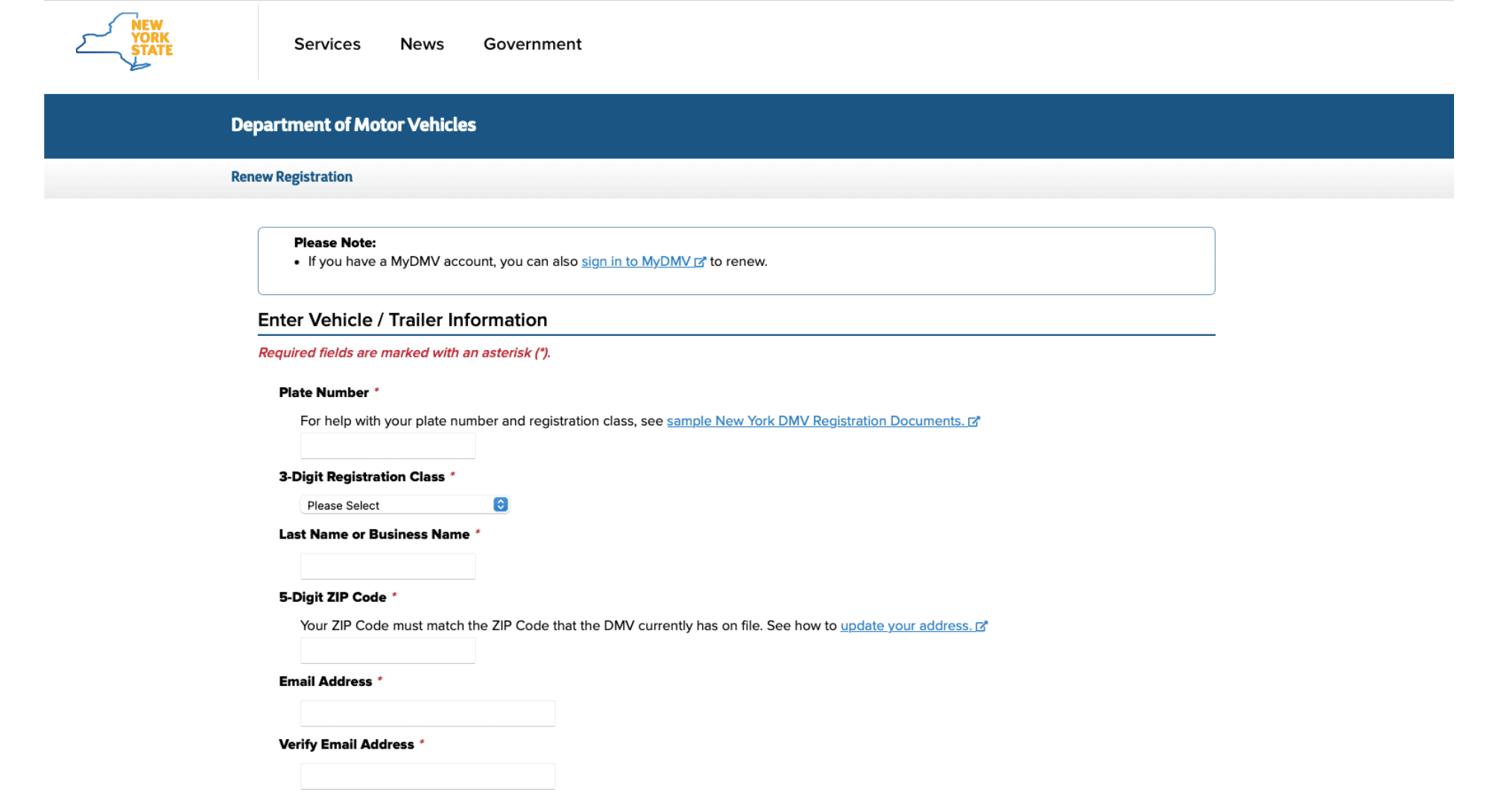The image size is (1498, 812).
Task: Click the Renew Registration breadcrumb heading
Action: 291,177
